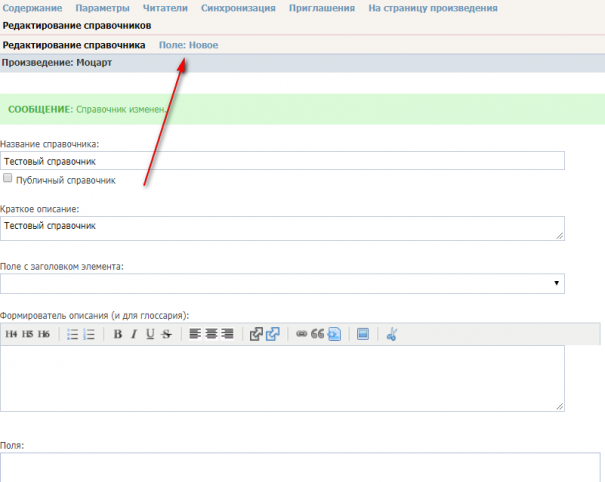The width and height of the screenshot is (605, 482).
Task: Click the H6 heading button
Action: 44,334
